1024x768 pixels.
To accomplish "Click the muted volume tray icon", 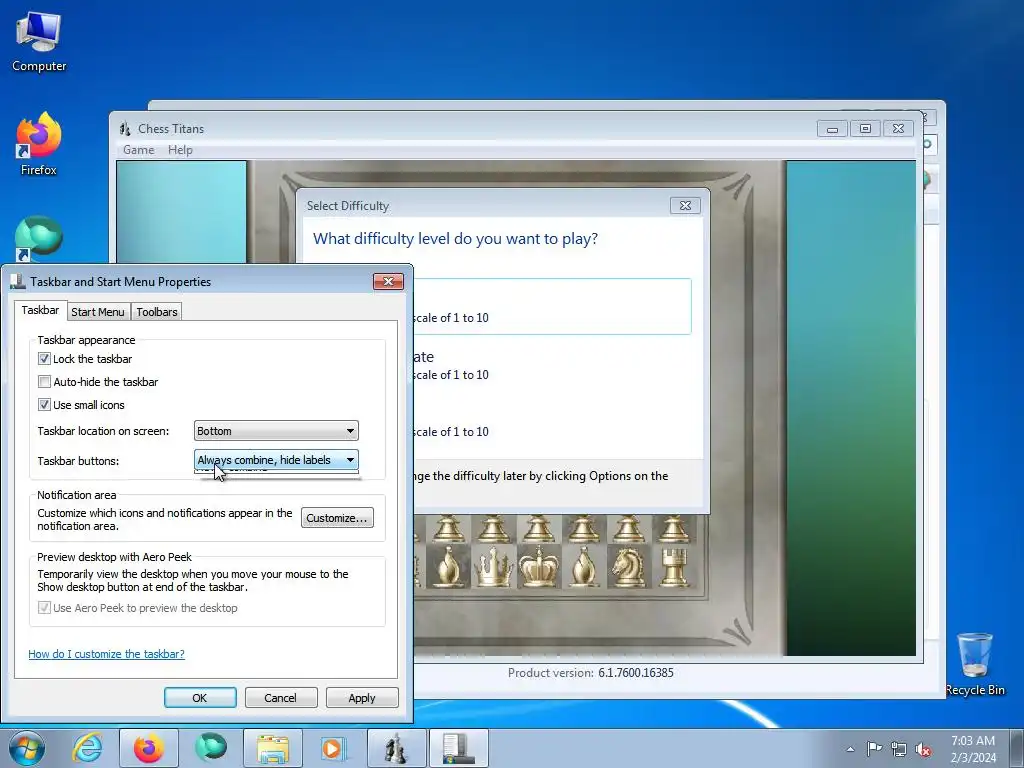I will click(x=923, y=749).
